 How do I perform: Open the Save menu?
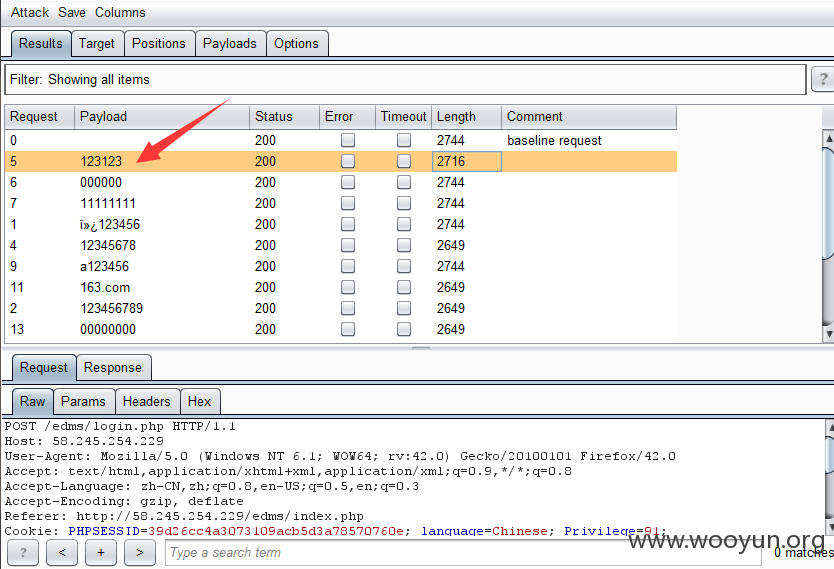tap(72, 12)
